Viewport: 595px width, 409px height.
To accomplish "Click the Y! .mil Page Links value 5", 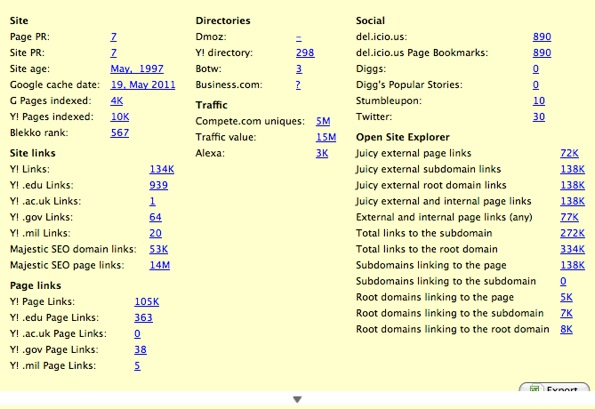I will (x=137, y=365).
